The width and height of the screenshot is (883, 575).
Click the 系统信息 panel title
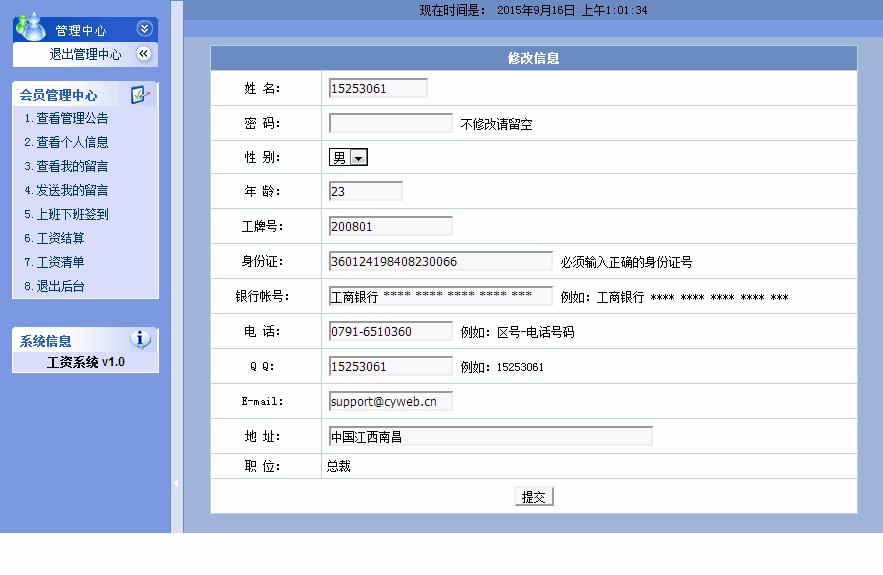46,341
